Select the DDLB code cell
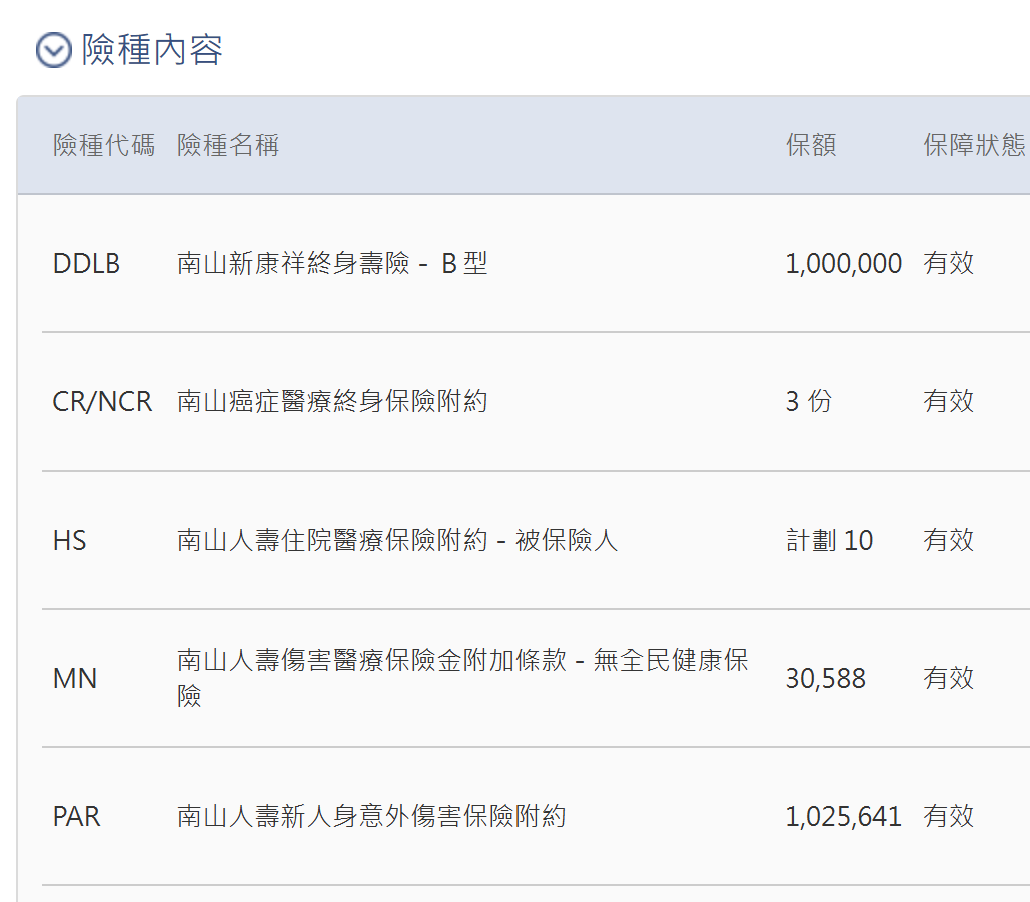The height and width of the screenshot is (902, 1030). (x=86, y=264)
